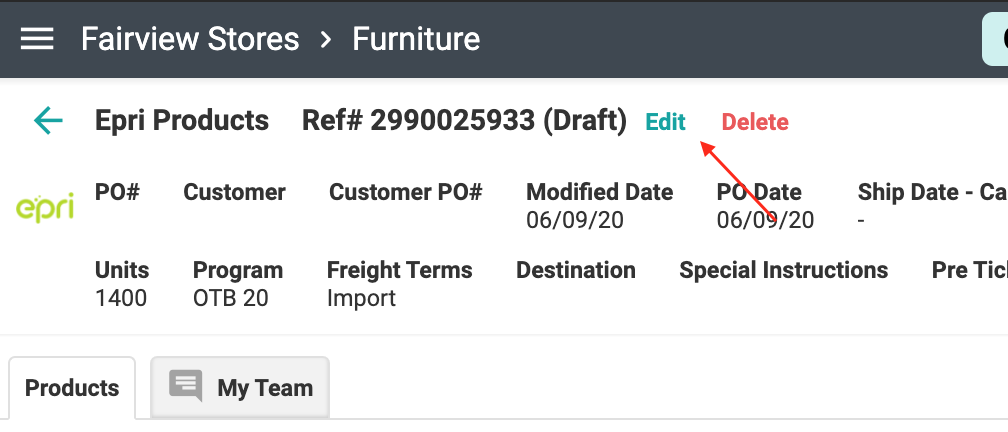Click the Freight Terms value Import
1008x432 pixels.
click(x=361, y=298)
